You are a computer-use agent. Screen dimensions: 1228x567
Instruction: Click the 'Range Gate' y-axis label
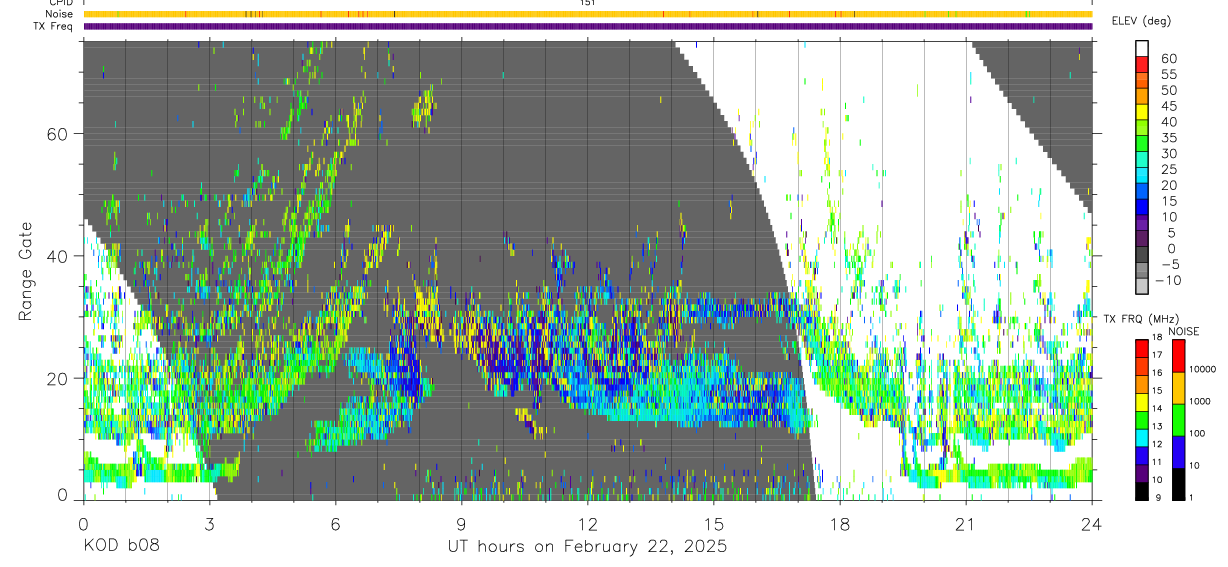click(x=27, y=271)
